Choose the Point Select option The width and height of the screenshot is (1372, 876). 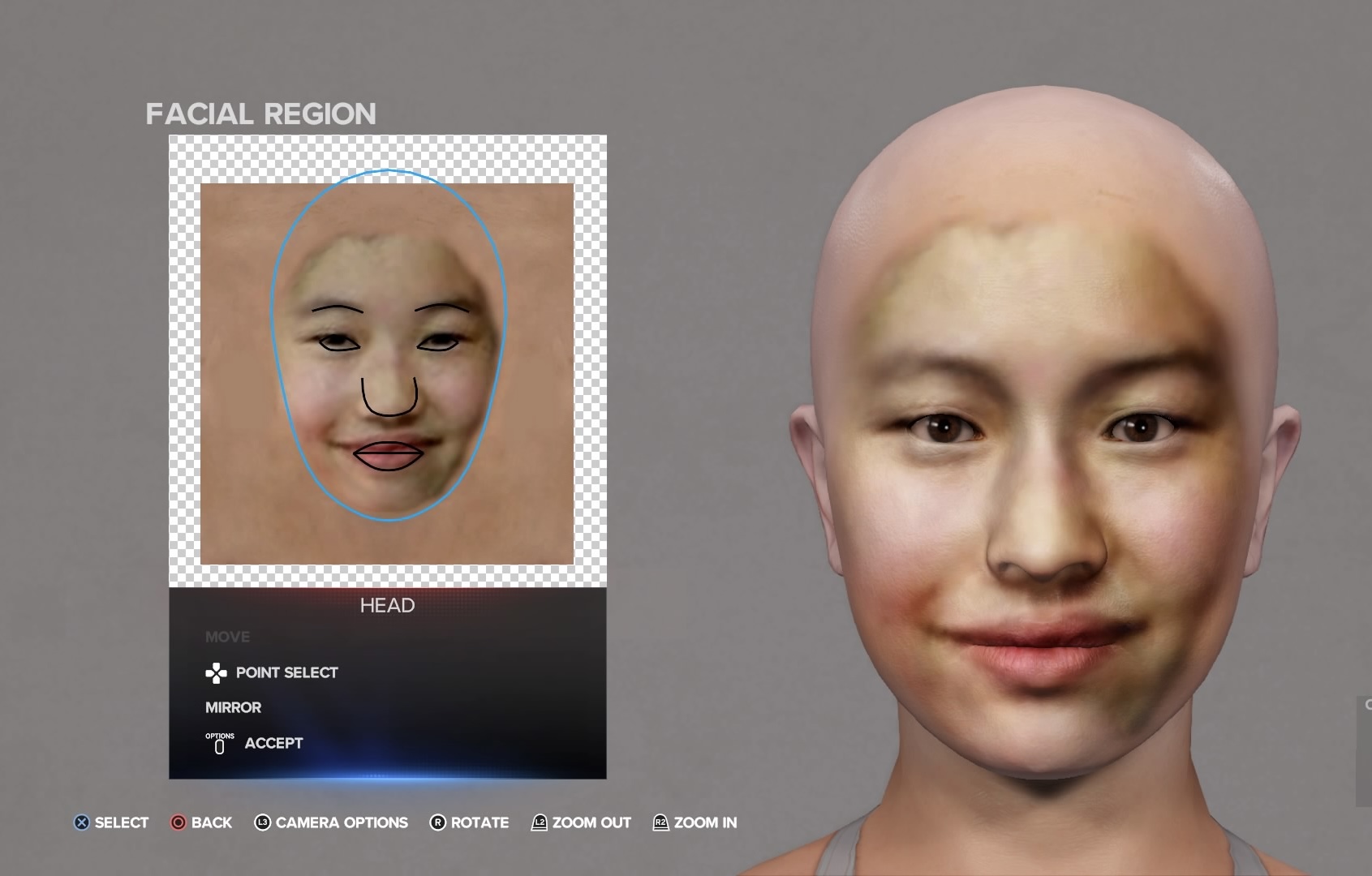tap(287, 672)
